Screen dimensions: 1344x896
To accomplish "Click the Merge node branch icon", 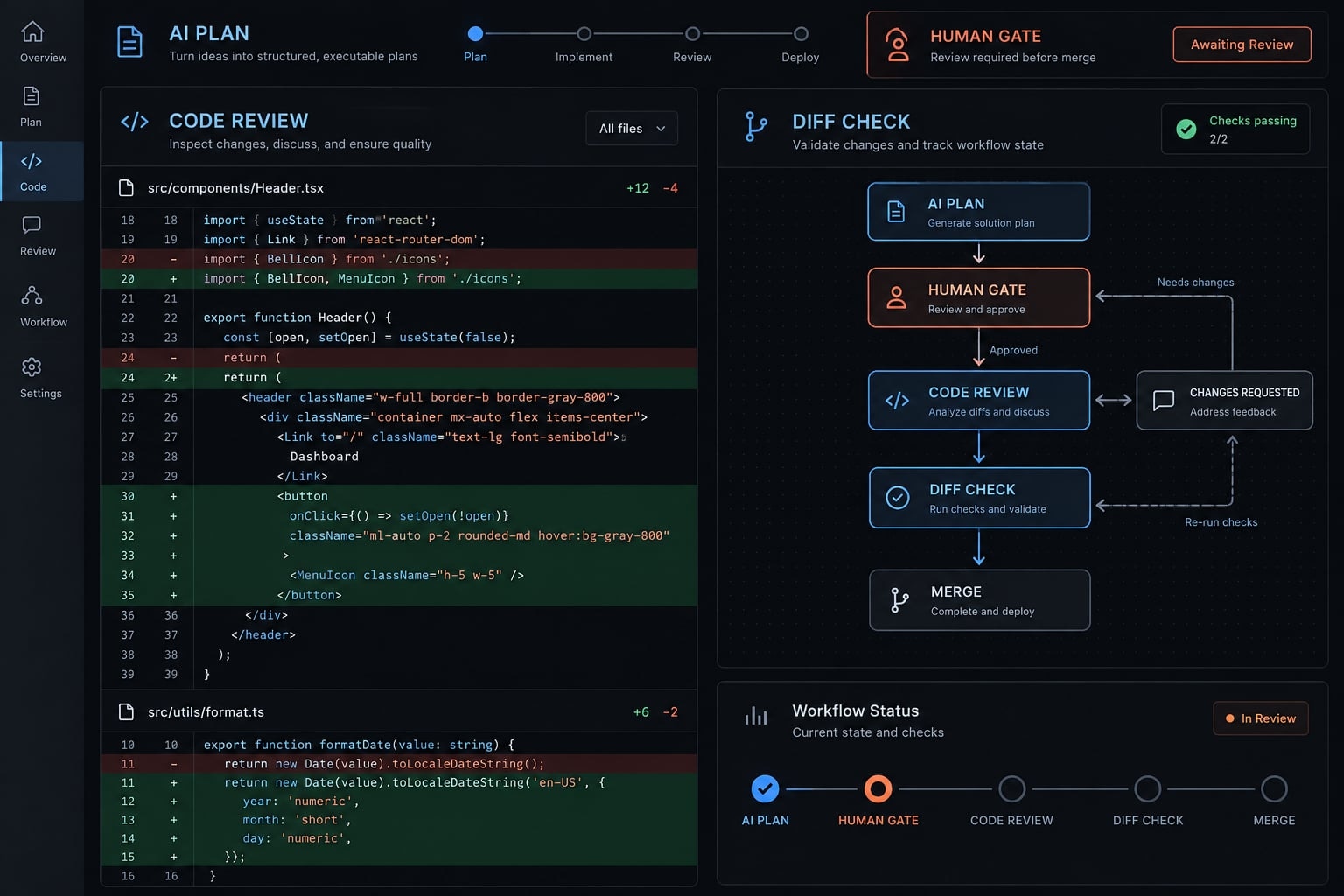I will 899,600.
